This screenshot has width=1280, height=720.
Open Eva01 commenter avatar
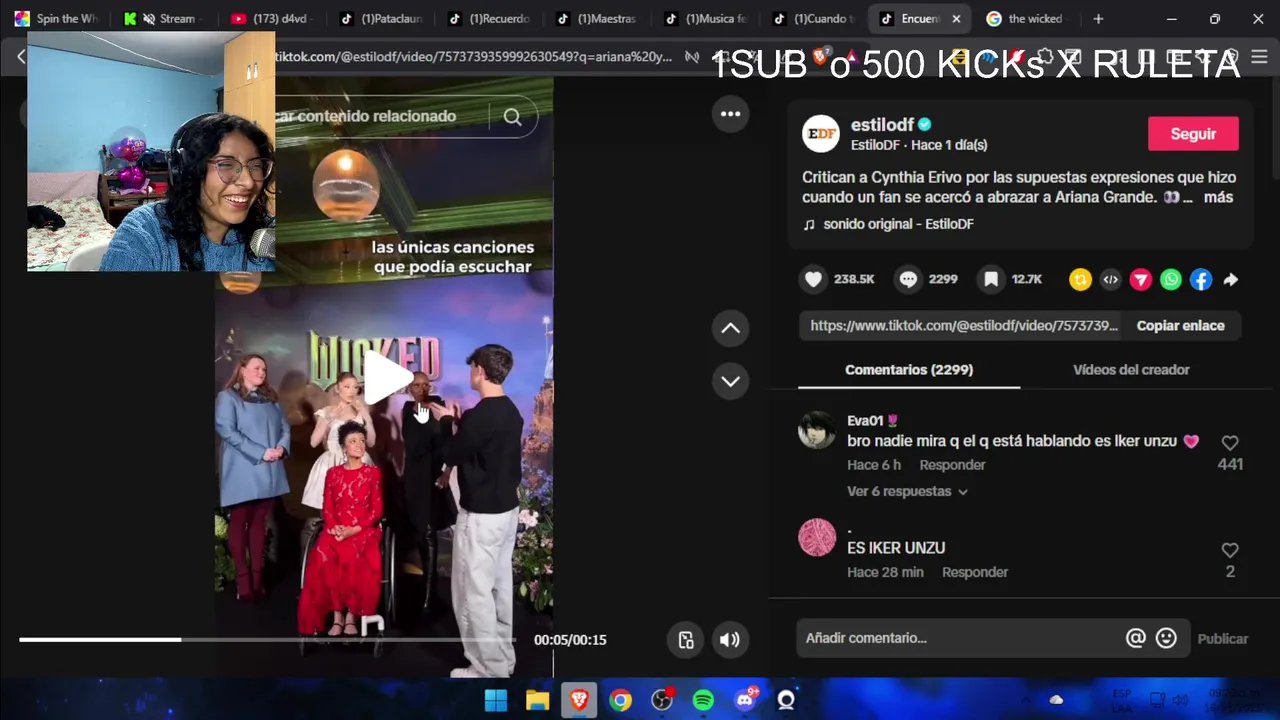point(817,430)
